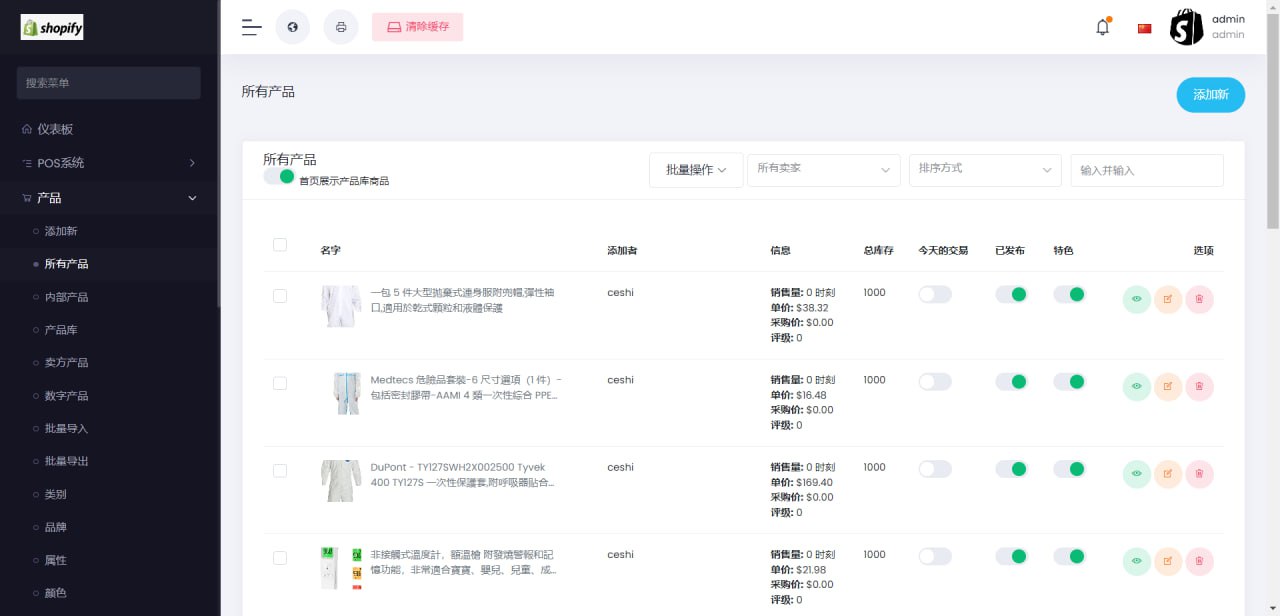Select 内部产品 in sidebar menu

[x=66, y=297]
